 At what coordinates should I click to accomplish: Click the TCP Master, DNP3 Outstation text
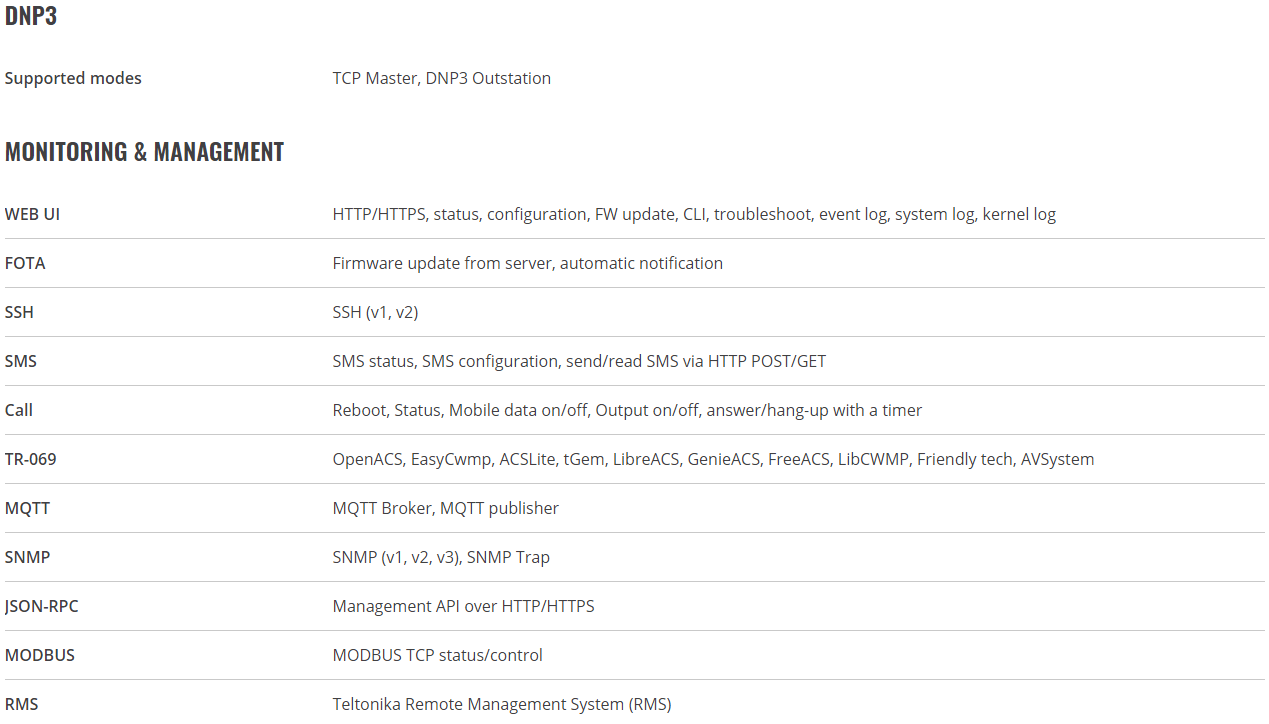click(x=442, y=78)
